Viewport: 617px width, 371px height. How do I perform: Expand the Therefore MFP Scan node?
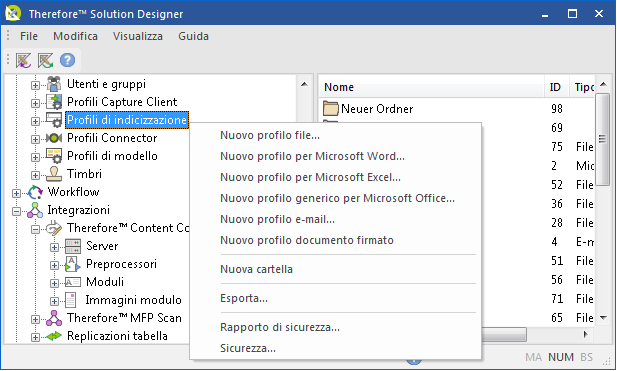coord(35,319)
